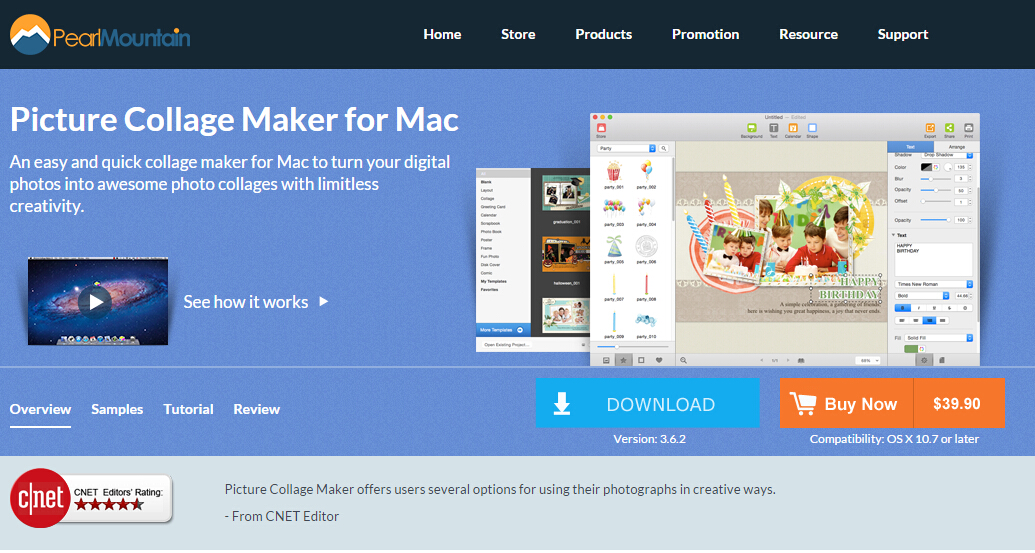Toggle the italic text style button
The width and height of the screenshot is (1035, 553).
click(919, 308)
